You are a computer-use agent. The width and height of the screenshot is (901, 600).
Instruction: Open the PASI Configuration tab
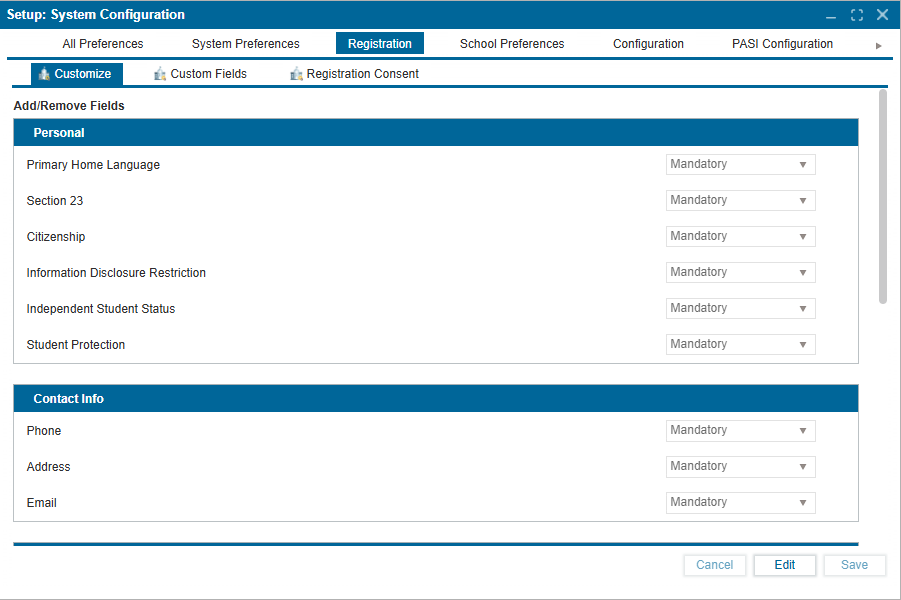pyautogui.click(x=781, y=44)
